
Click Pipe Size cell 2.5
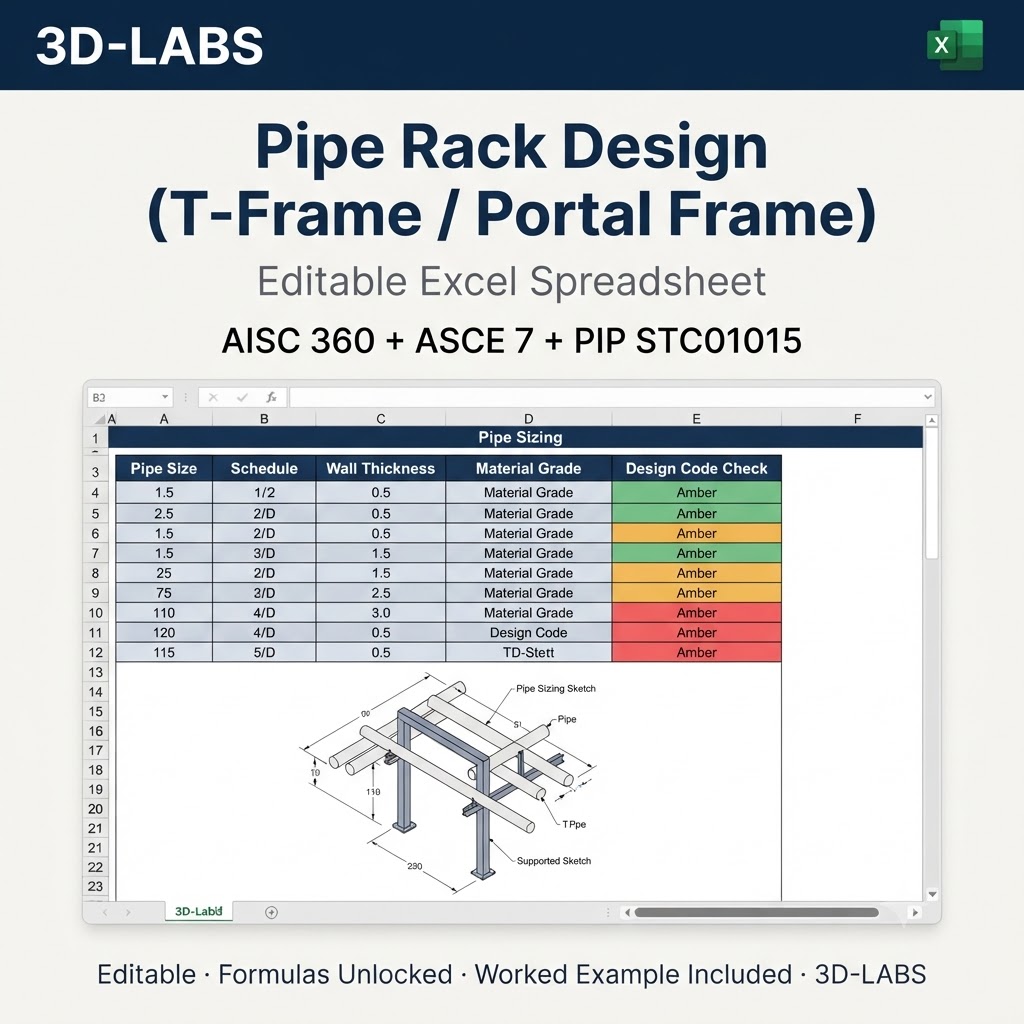[164, 513]
